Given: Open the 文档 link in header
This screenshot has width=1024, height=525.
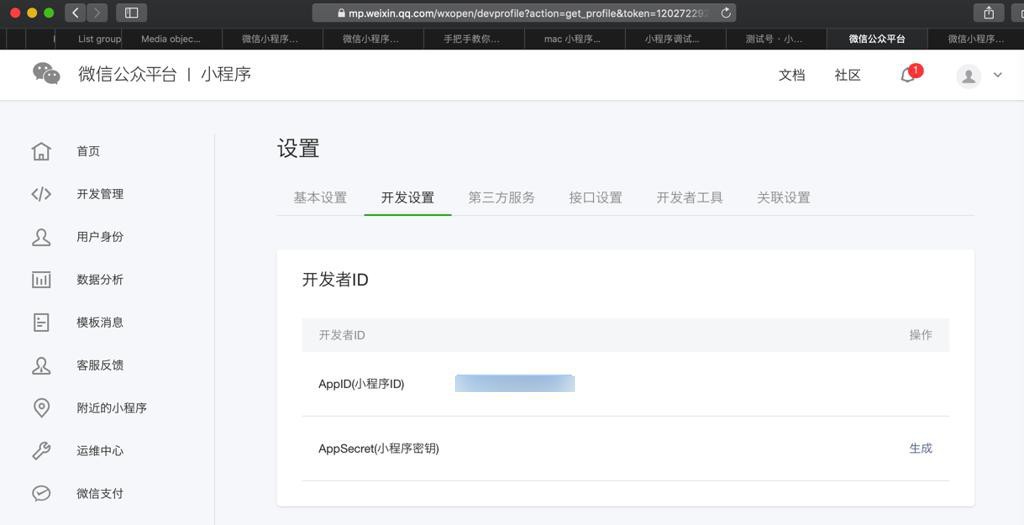Looking at the screenshot, I should [x=792, y=75].
